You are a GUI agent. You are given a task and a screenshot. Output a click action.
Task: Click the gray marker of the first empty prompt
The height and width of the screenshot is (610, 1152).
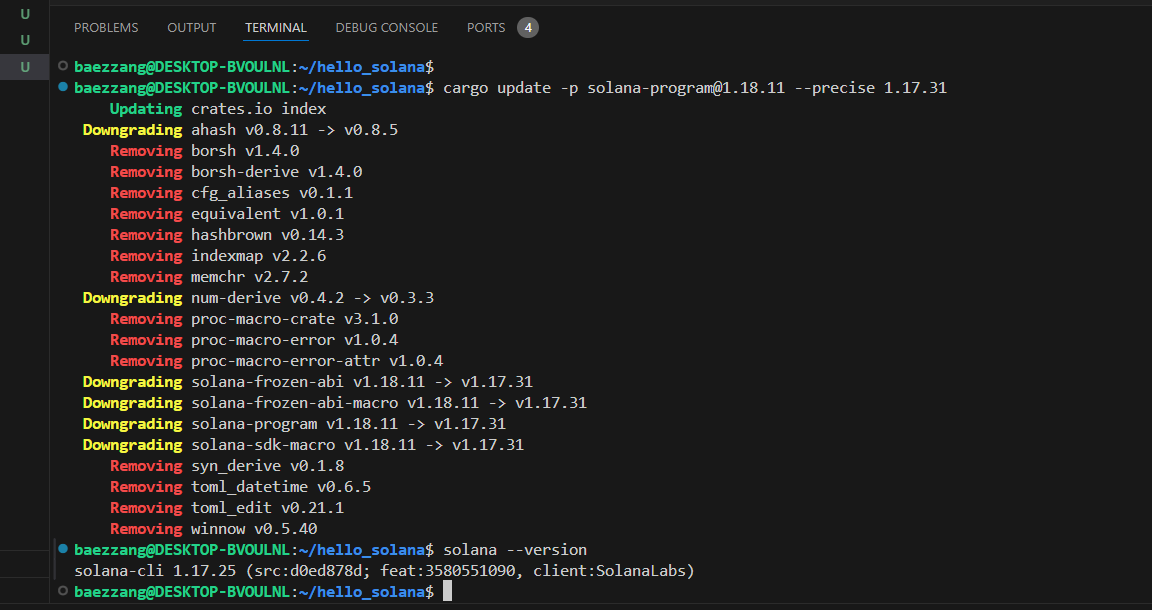62,66
